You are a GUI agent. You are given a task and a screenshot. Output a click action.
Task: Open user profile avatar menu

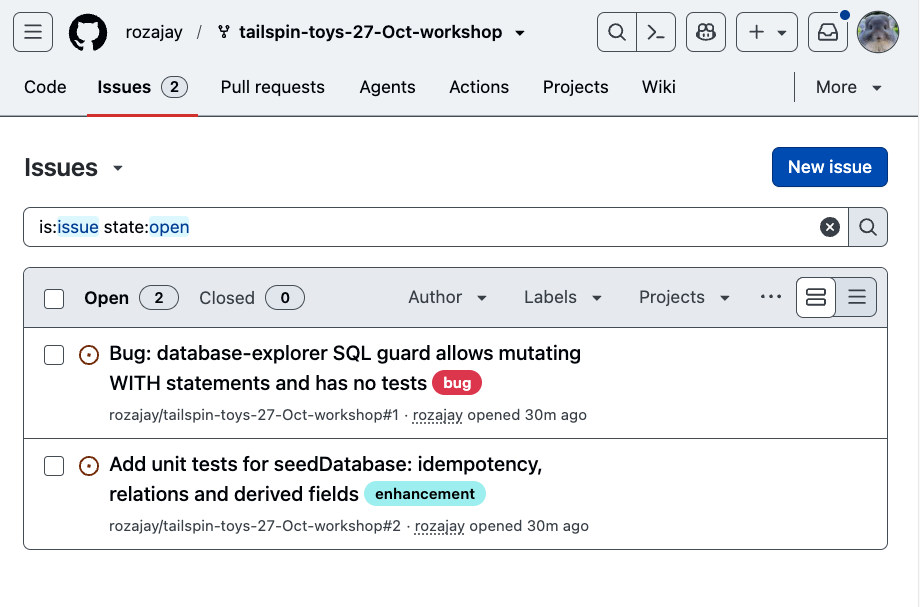click(878, 32)
